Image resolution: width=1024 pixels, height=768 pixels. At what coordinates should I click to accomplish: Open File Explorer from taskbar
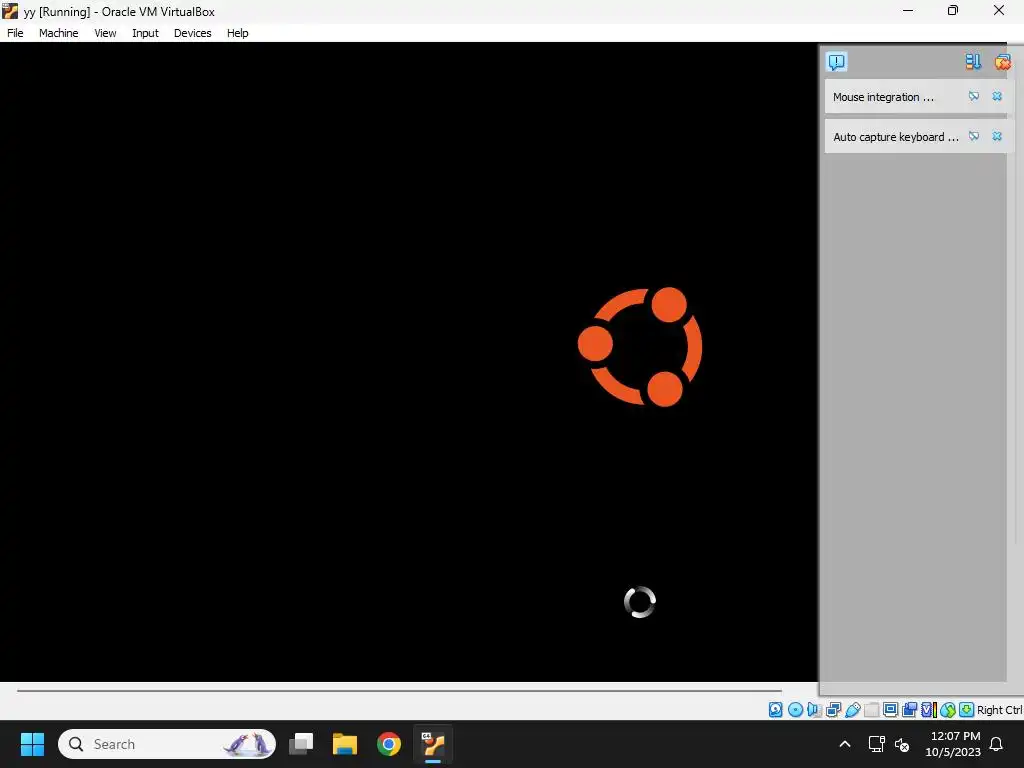pos(345,744)
